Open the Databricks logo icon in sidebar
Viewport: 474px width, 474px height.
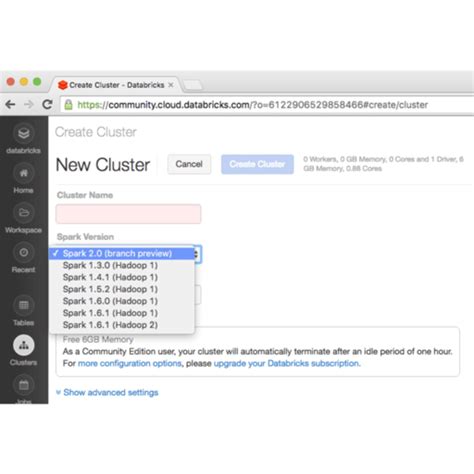coord(23,133)
